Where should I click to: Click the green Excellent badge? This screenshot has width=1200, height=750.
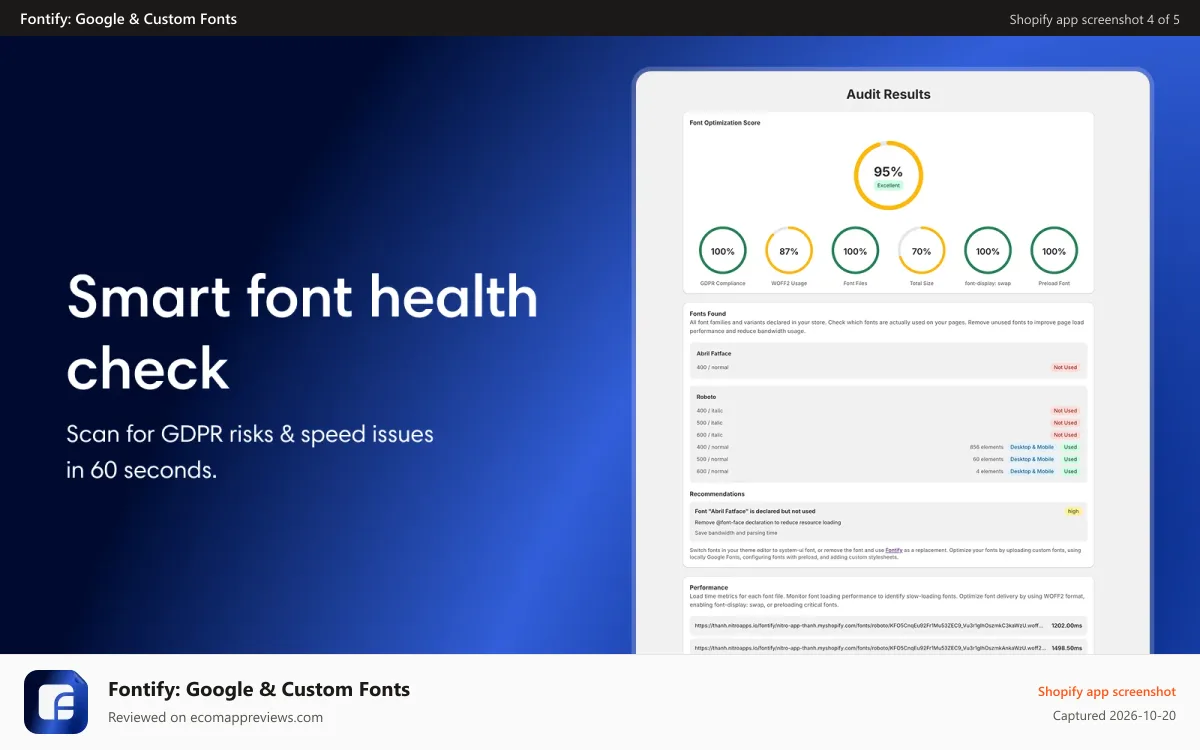888,186
